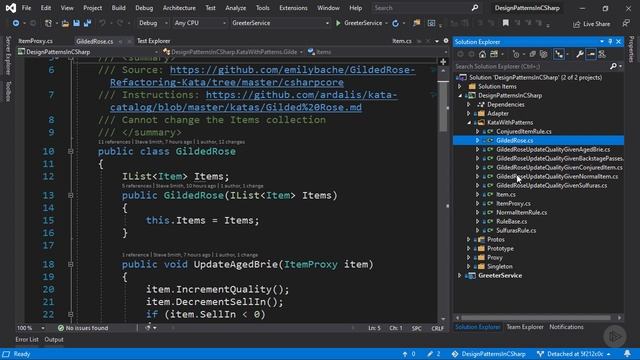Screen dimensions: 640x360
Task: Open the ardalis kata-catalog instructions link
Action: click(x=253, y=101)
